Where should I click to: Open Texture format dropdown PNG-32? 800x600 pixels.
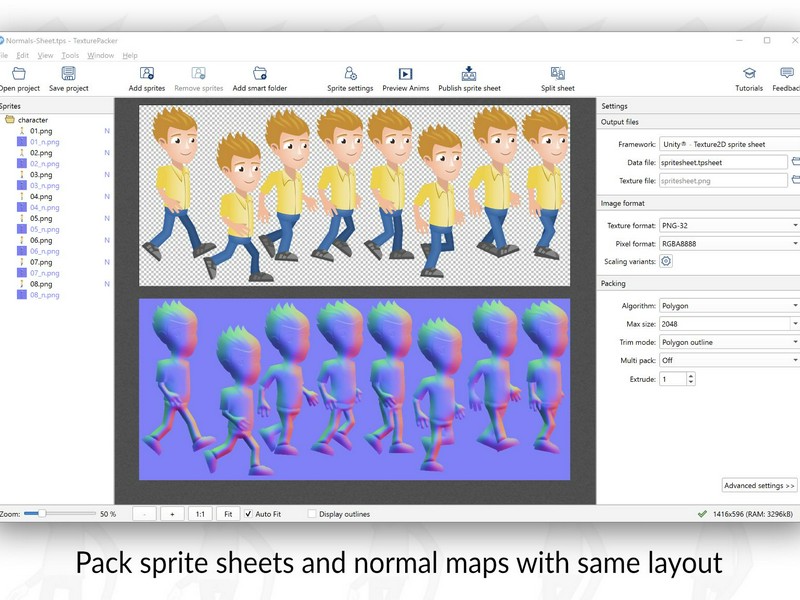730,225
